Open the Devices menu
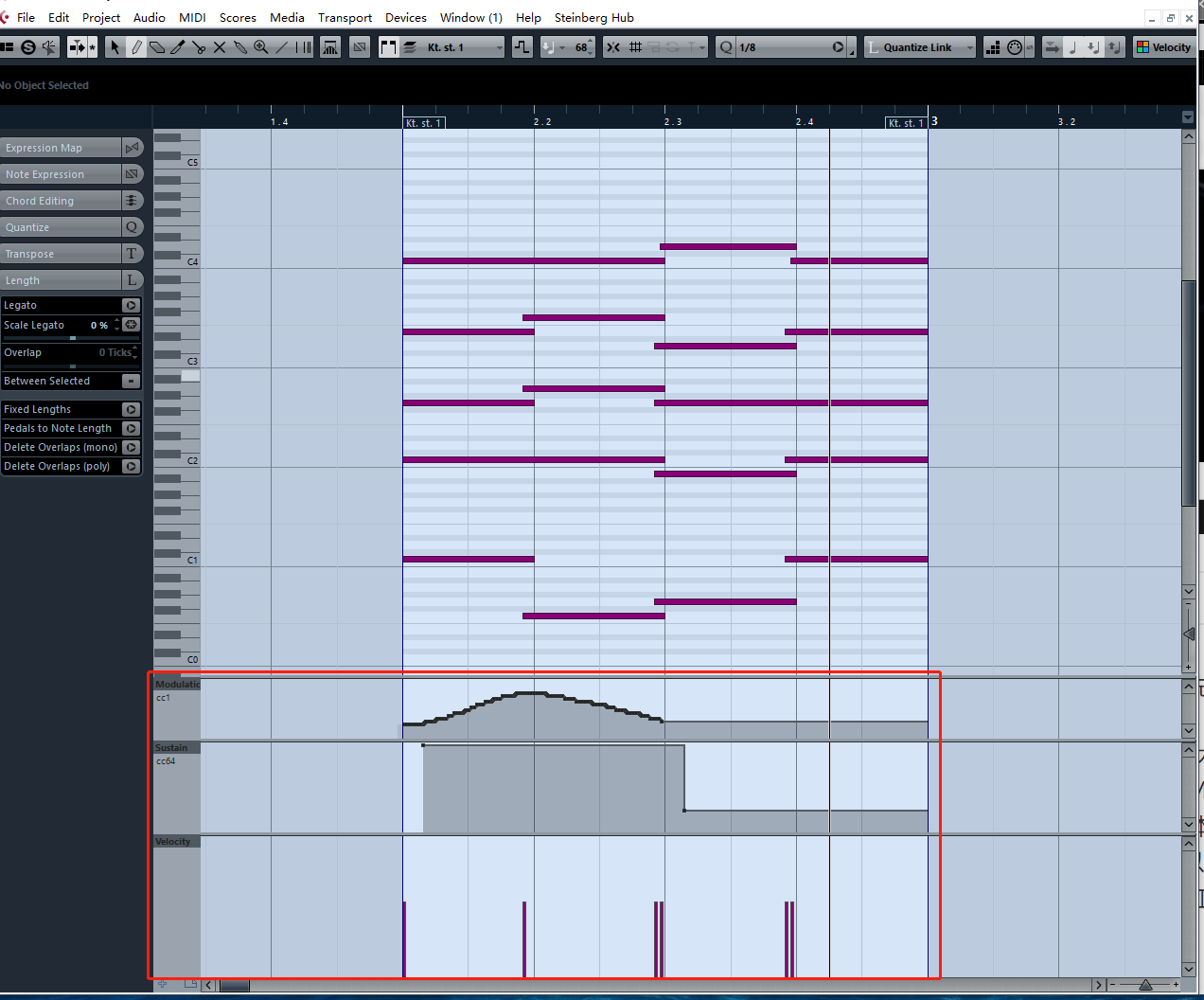Screen dimensions: 1204x1000 tap(406, 17)
